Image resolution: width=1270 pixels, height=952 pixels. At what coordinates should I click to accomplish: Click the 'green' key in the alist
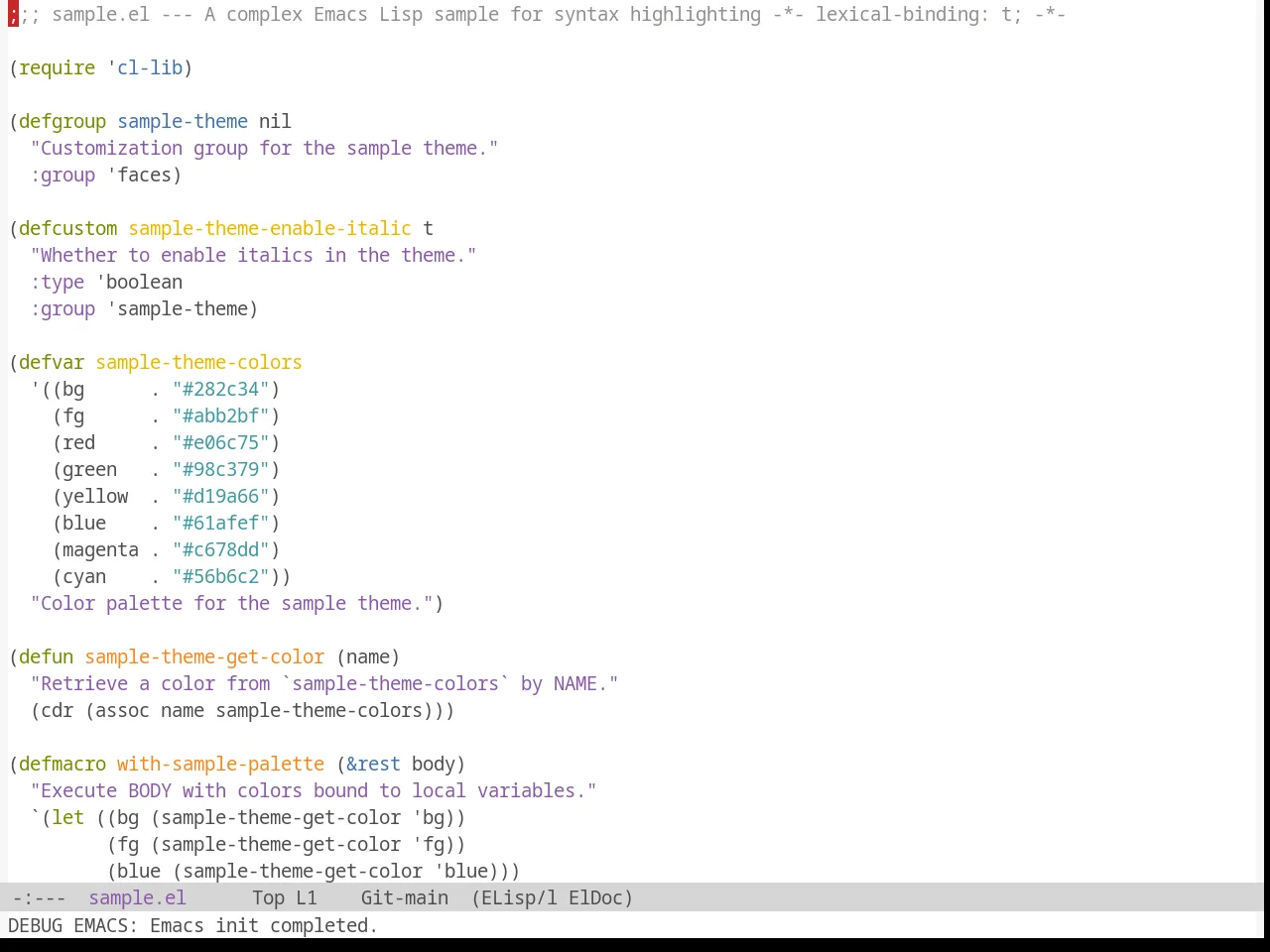[x=90, y=469]
